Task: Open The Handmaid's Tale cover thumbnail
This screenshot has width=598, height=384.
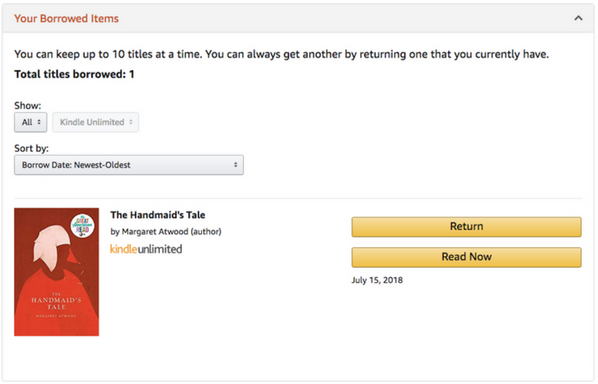Action: click(x=56, y=272)
